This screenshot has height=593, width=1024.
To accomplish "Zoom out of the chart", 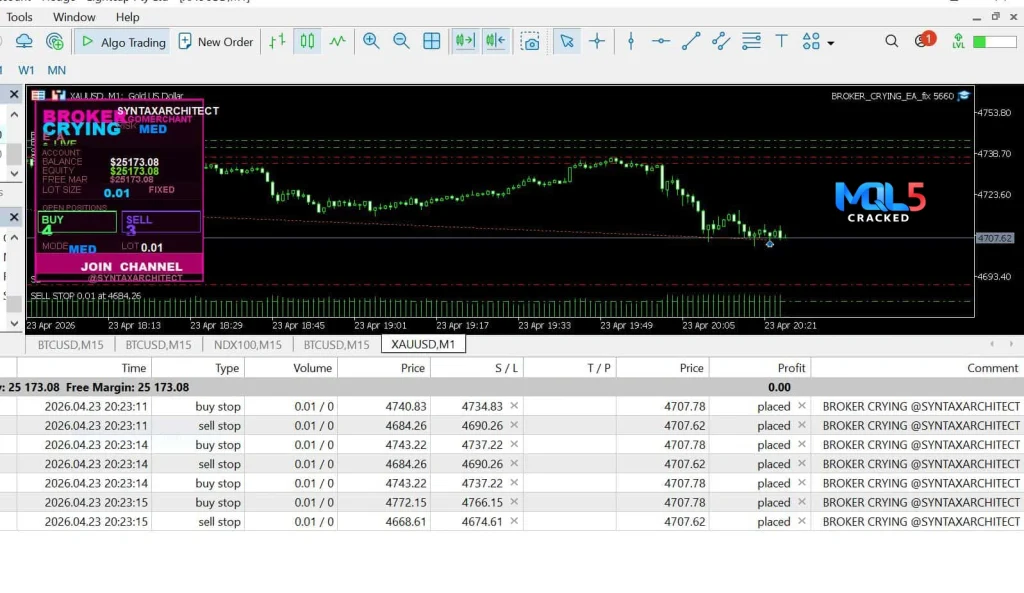I will pyautogui.click(x=401, y=42).
